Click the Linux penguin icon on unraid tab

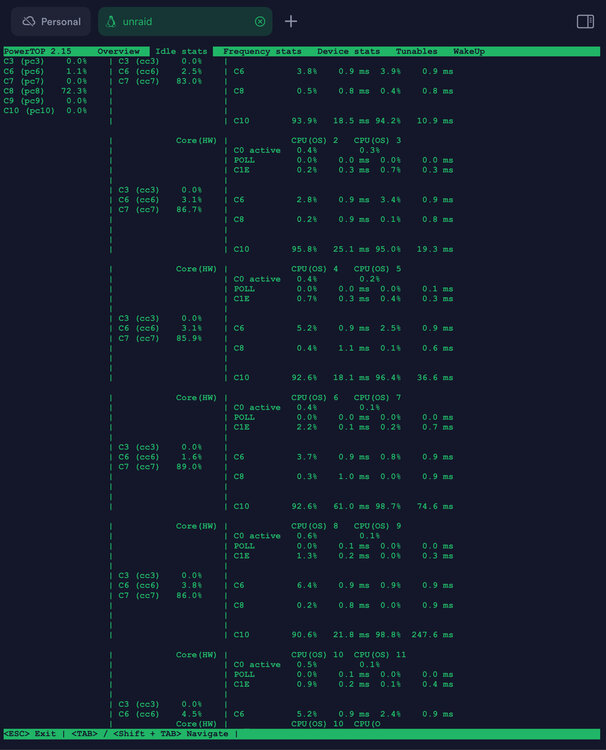tap(110, 22)
